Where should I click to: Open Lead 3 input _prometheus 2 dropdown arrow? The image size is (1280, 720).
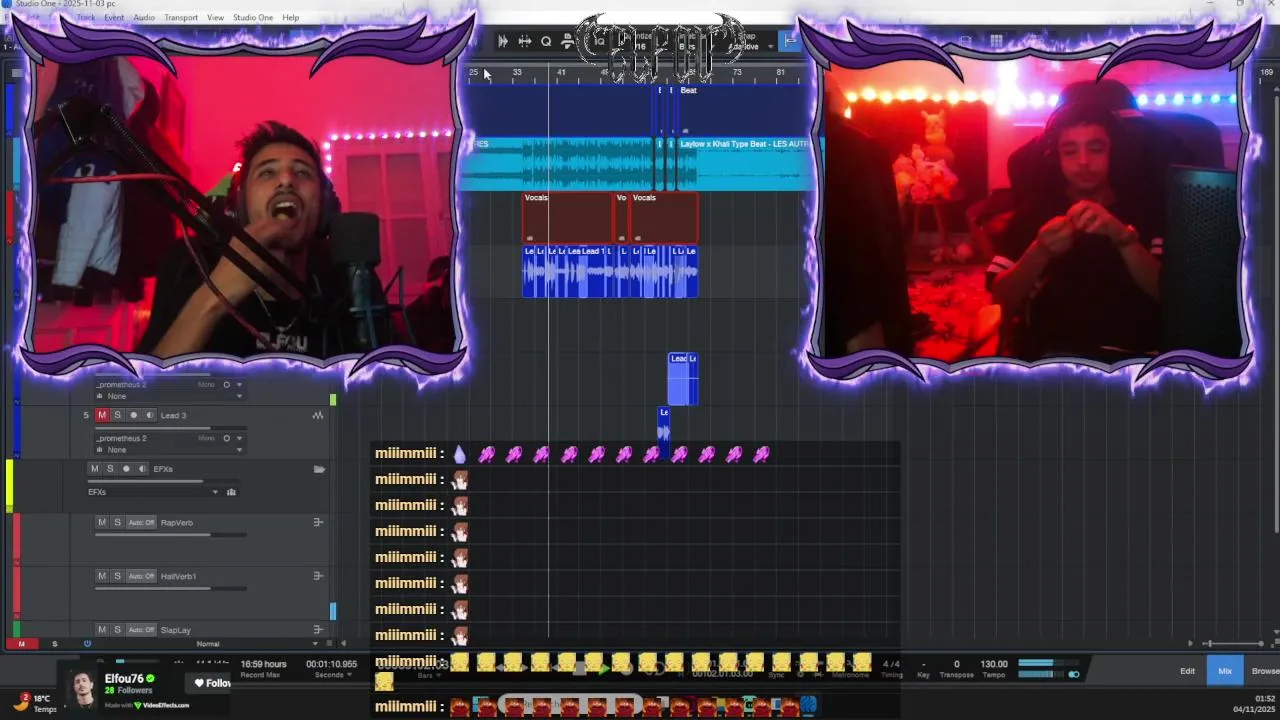click(238, 438)
